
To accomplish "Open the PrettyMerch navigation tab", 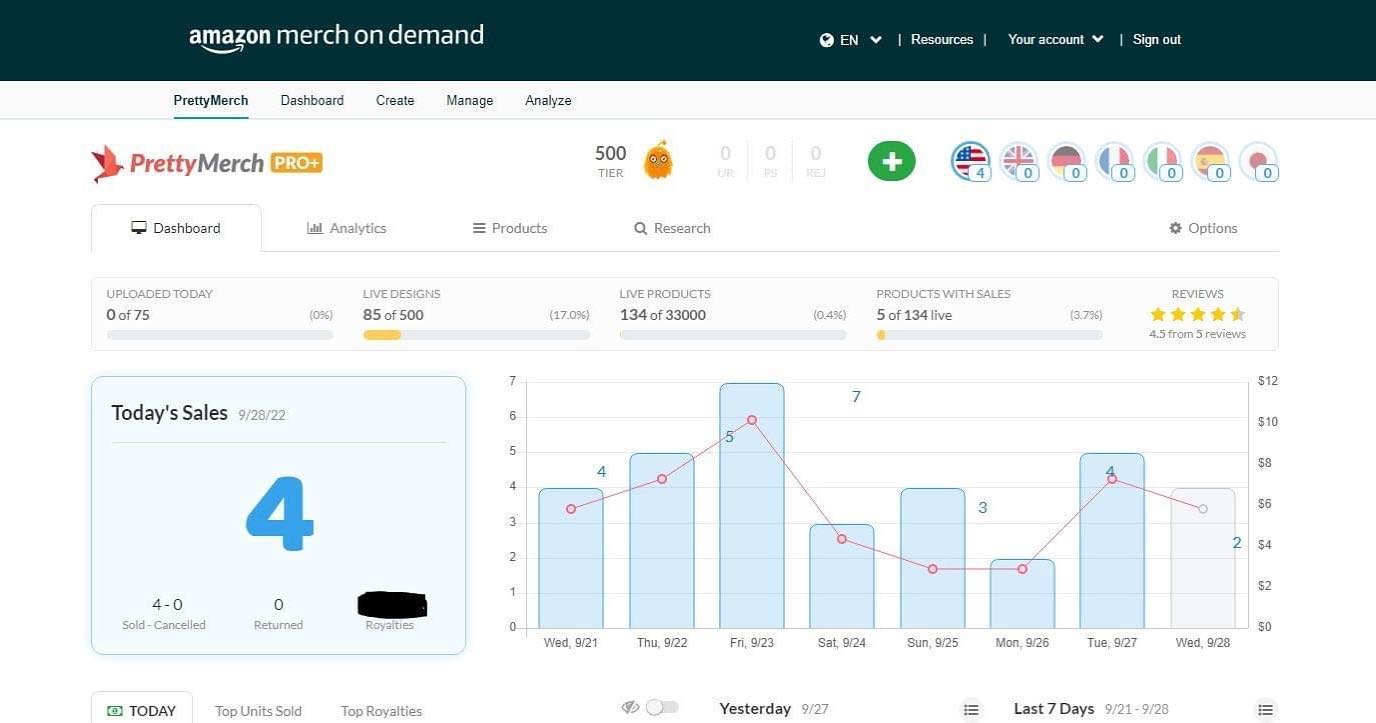I will 211,100.
